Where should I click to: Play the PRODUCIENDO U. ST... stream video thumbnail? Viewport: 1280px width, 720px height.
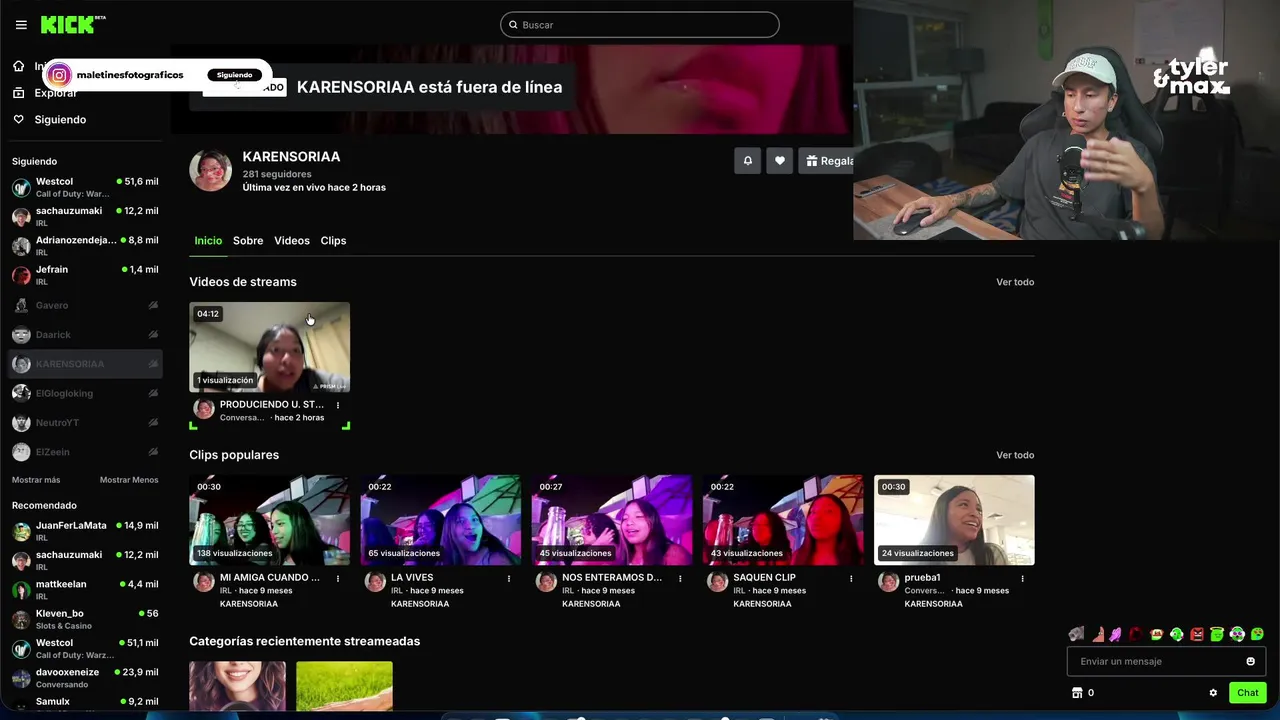click(x=270, y=347)
